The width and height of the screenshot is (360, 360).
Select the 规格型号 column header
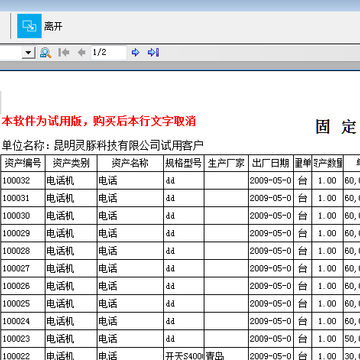pos(184,163)
